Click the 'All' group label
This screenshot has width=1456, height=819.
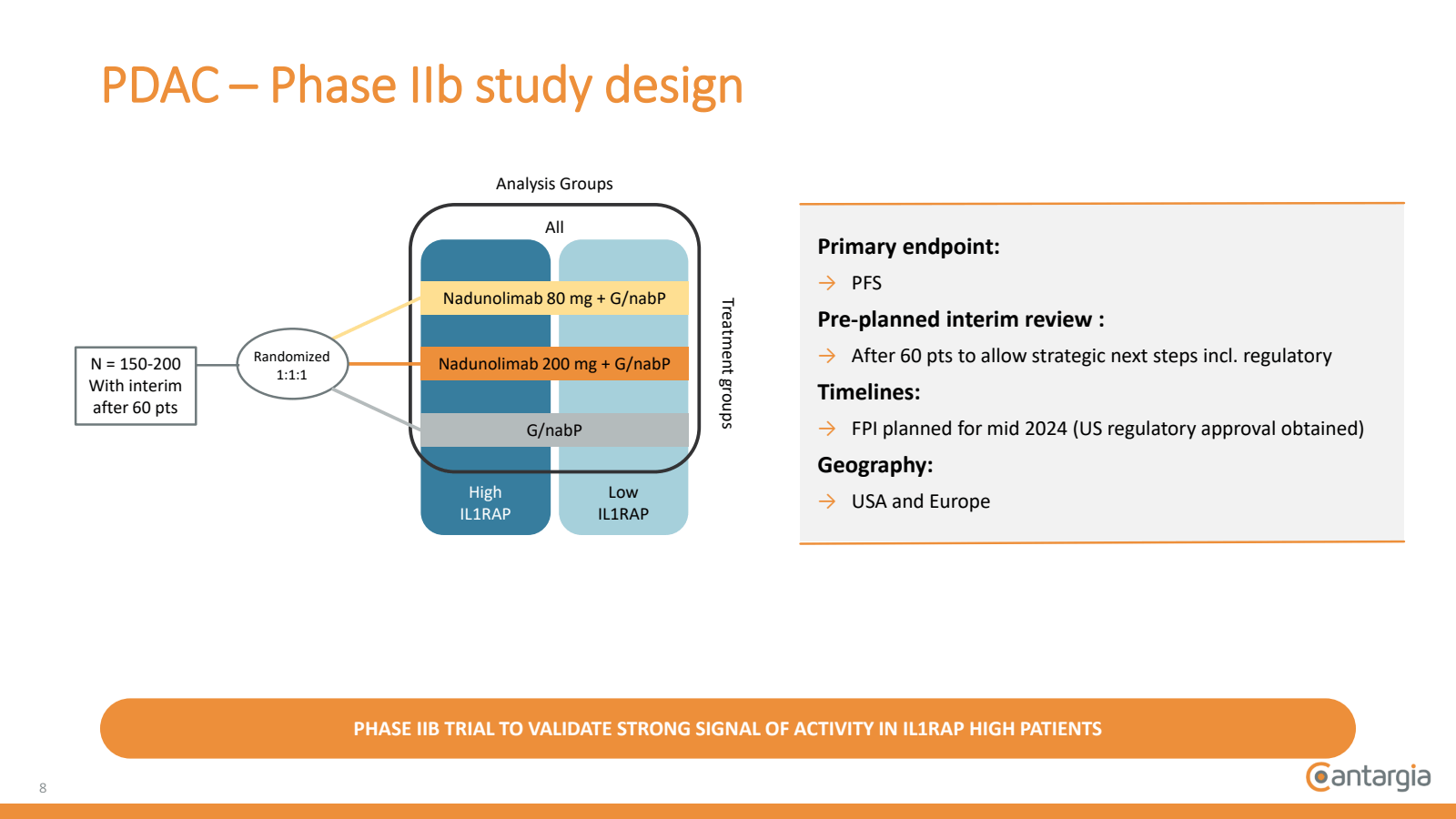pyautogui.click(x=554, y=227)
